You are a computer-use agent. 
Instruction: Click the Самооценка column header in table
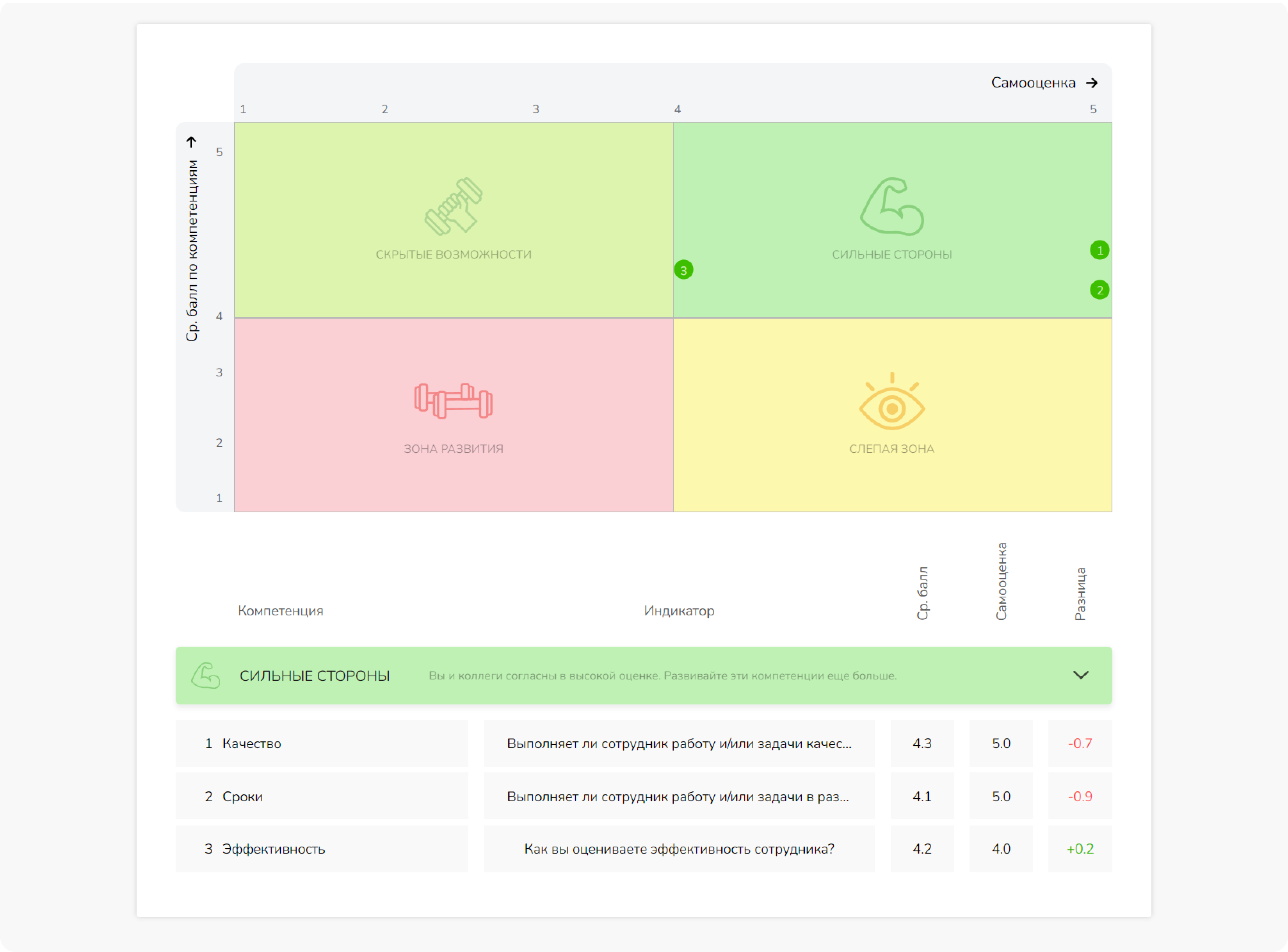1001,581
